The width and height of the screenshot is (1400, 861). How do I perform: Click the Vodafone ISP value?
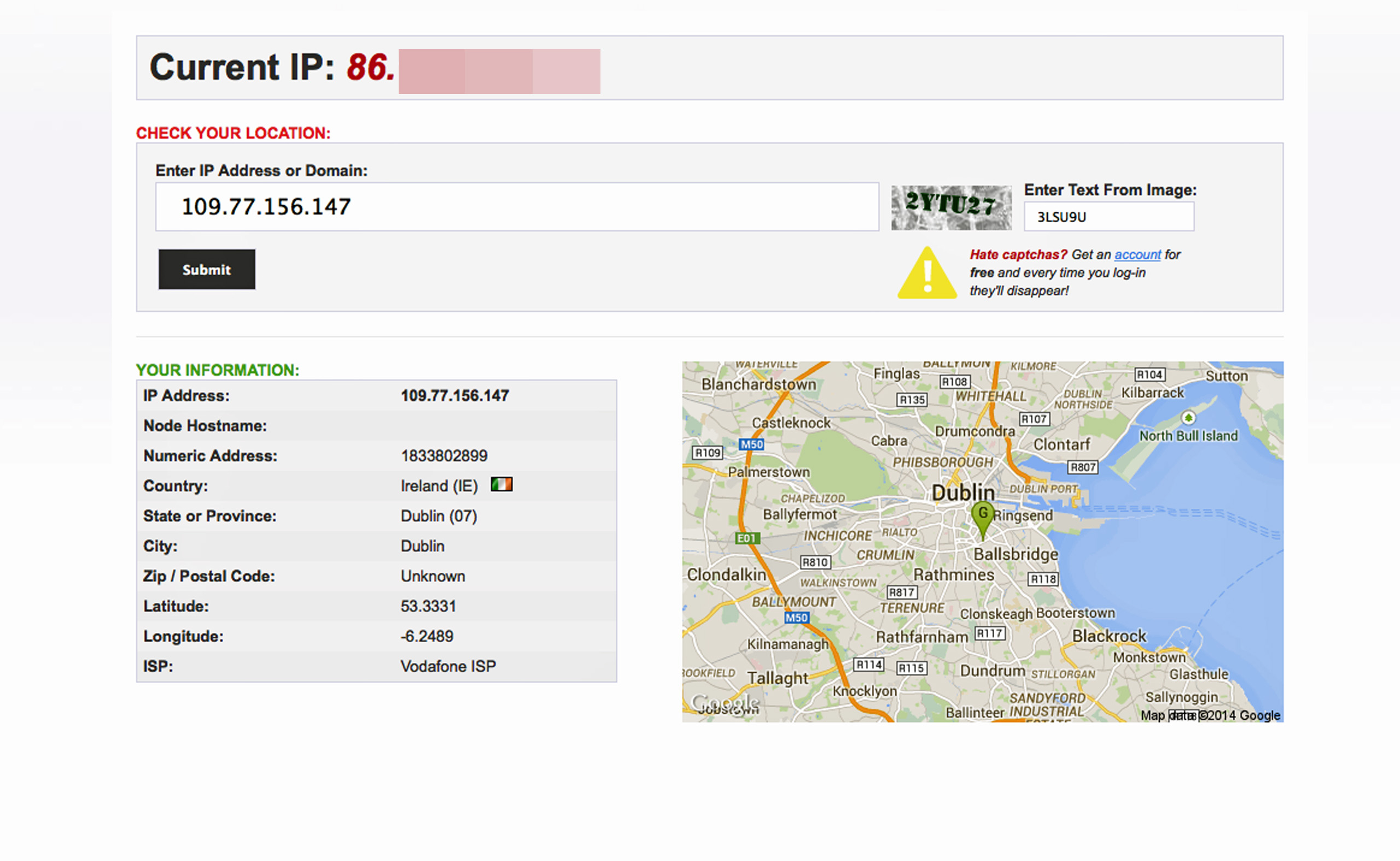tap(448, 666)
